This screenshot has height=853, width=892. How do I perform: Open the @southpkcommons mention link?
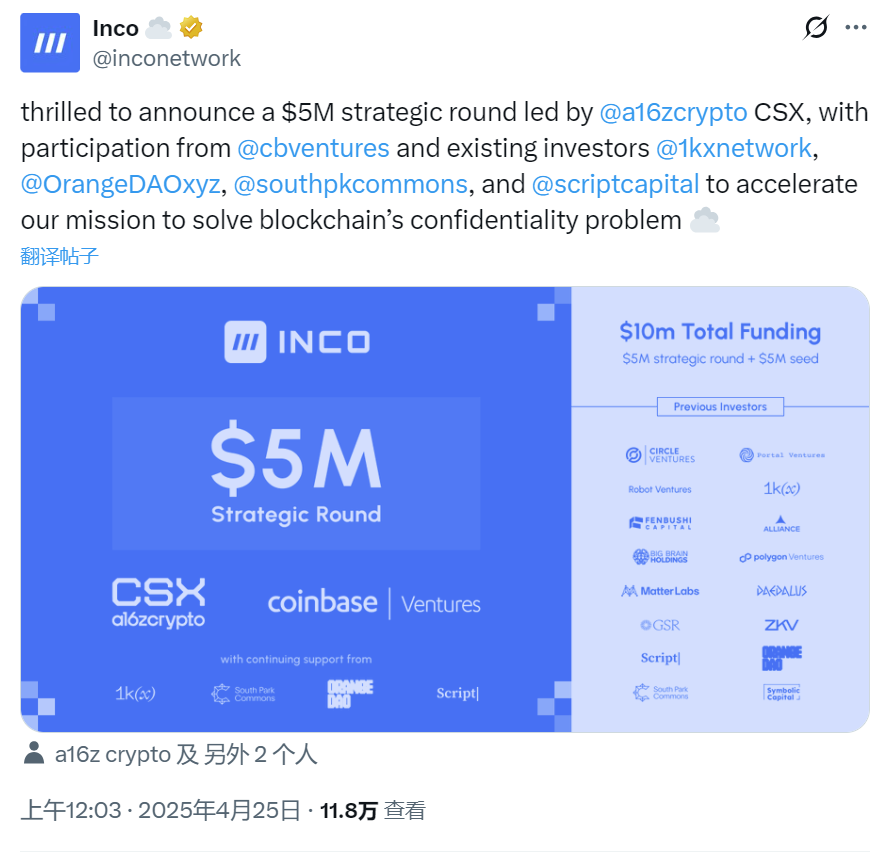point(350,184)
